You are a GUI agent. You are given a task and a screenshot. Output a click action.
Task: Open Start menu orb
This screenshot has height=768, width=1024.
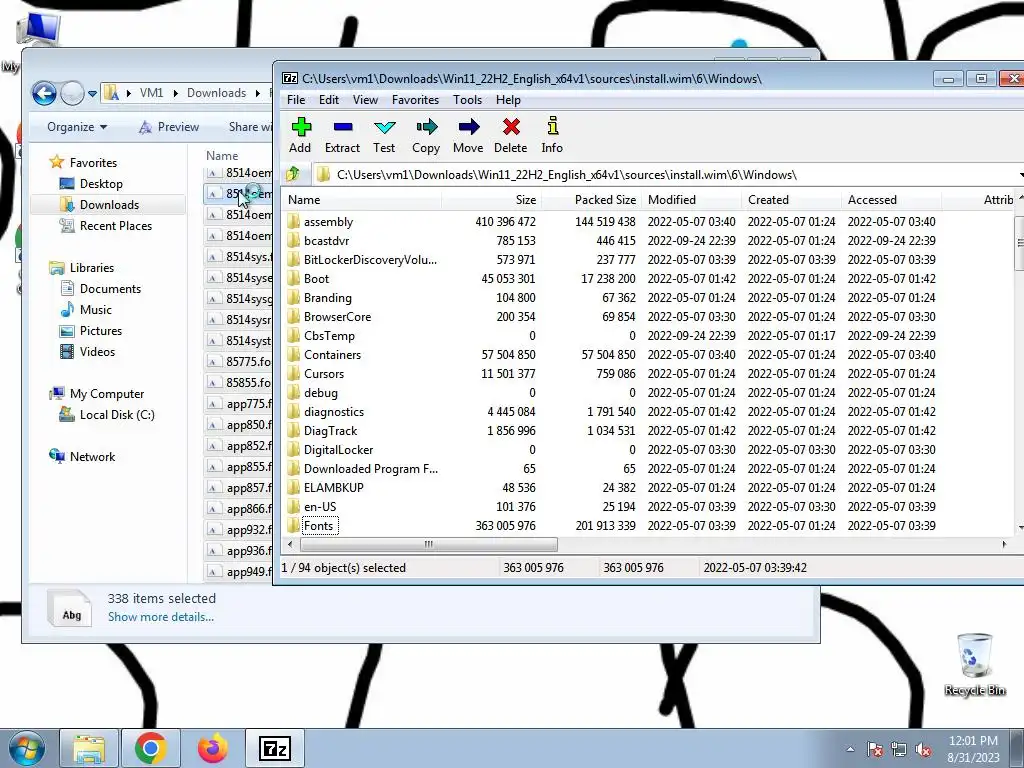25,748
